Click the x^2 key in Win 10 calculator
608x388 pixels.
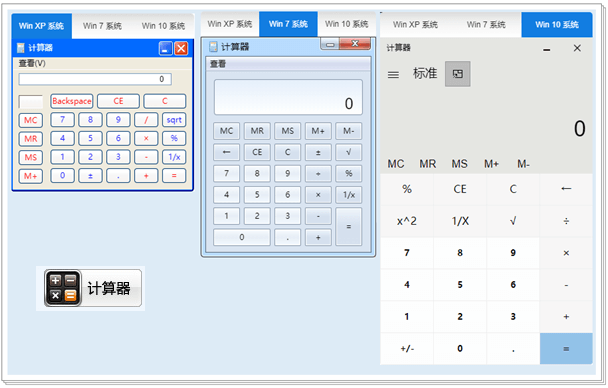407,221
